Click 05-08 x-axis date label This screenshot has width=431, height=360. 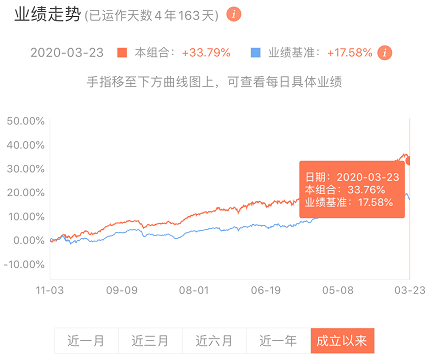pos(338,290)
